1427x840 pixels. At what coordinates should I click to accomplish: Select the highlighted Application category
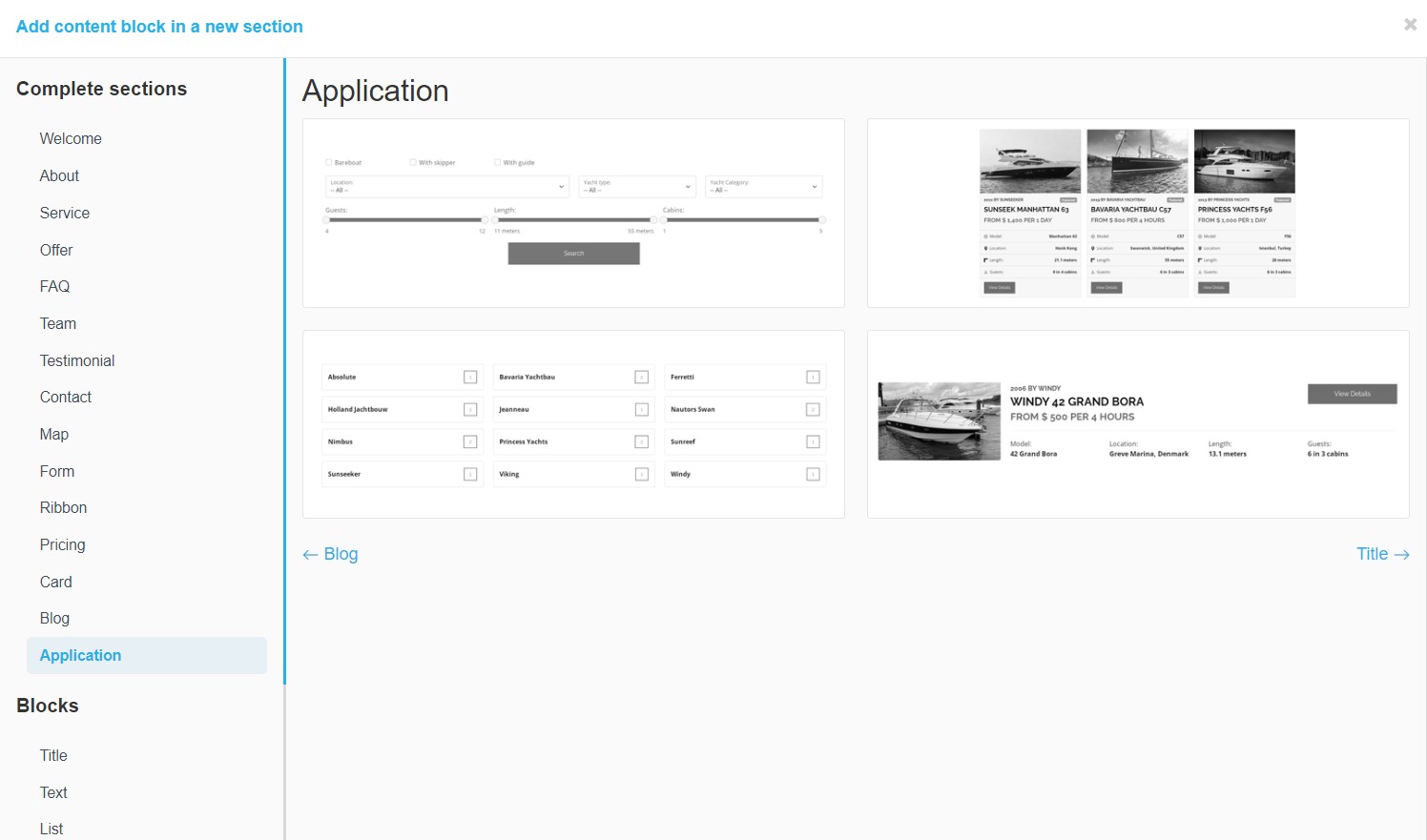[x=147, y=655]
